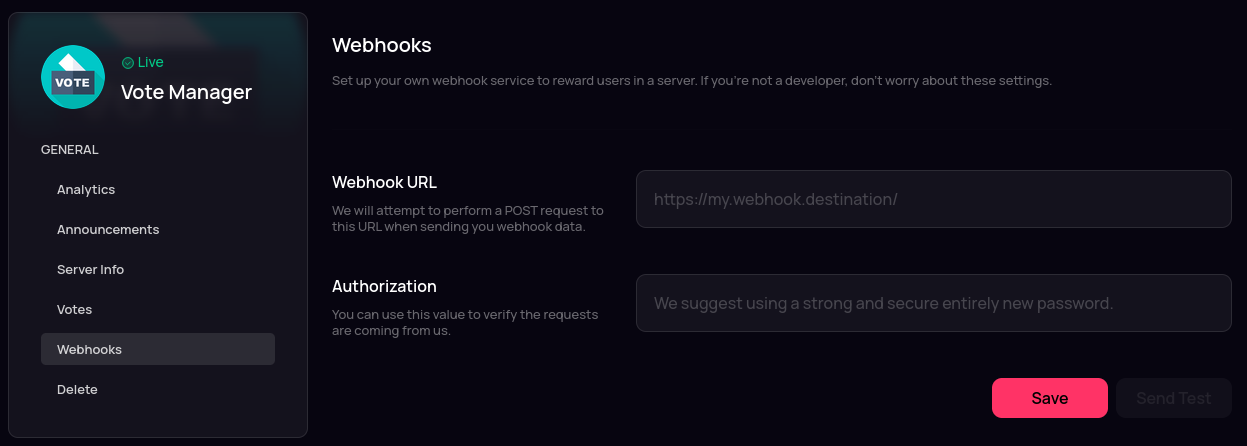Click the Webhooks page heading

381,45
